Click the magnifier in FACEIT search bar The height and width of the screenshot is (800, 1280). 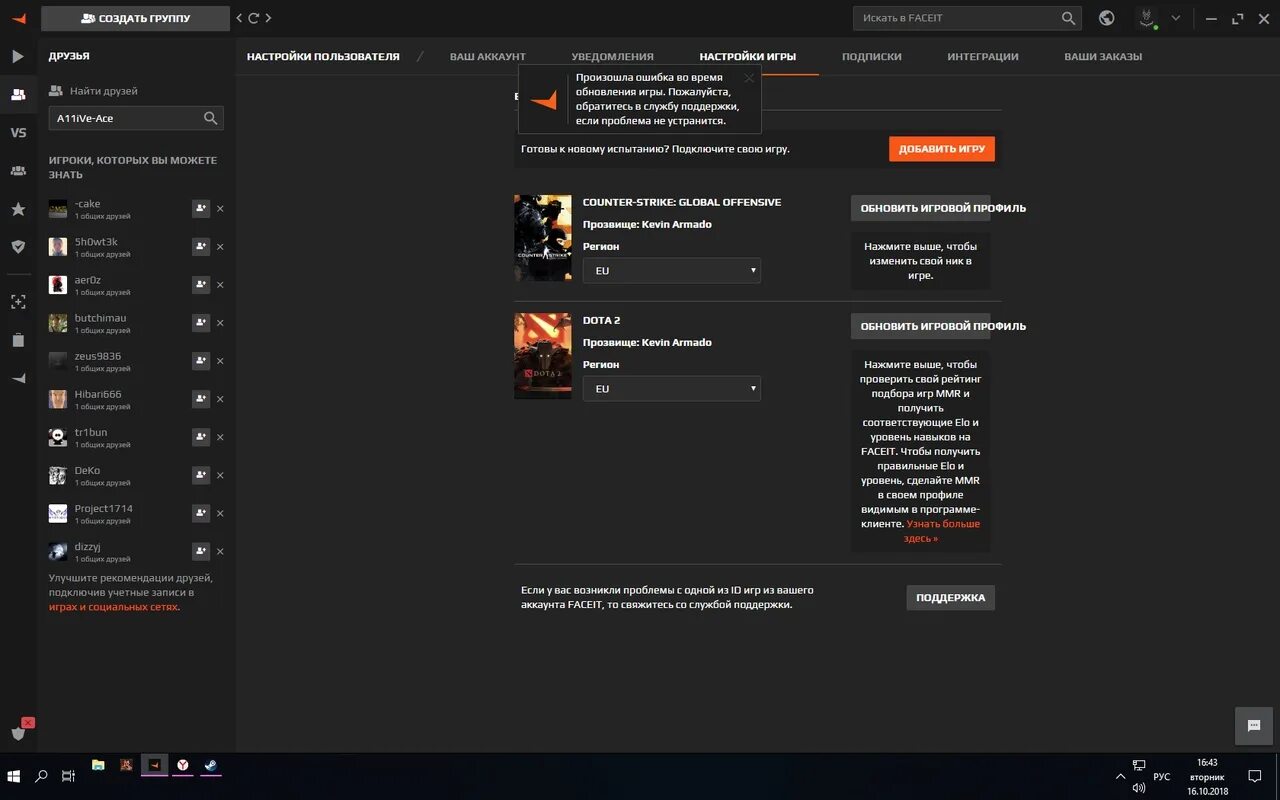tap(1069, 18)
